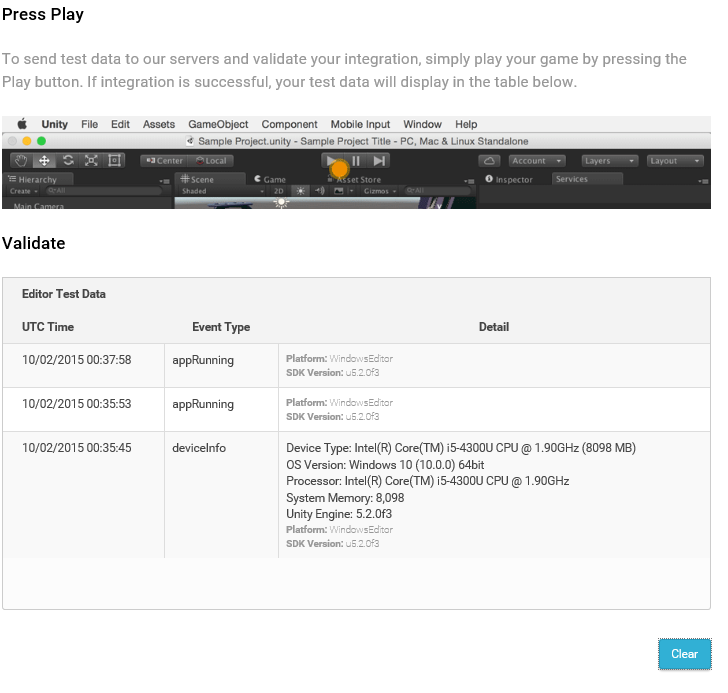This screenshot has width=728, height=693.
Task: Open the Unity application menu
Action: click(x=54, y=124)
